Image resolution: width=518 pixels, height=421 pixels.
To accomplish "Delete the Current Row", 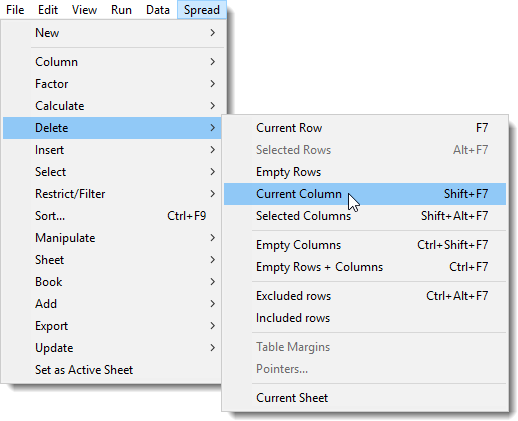I will (365, 128).
